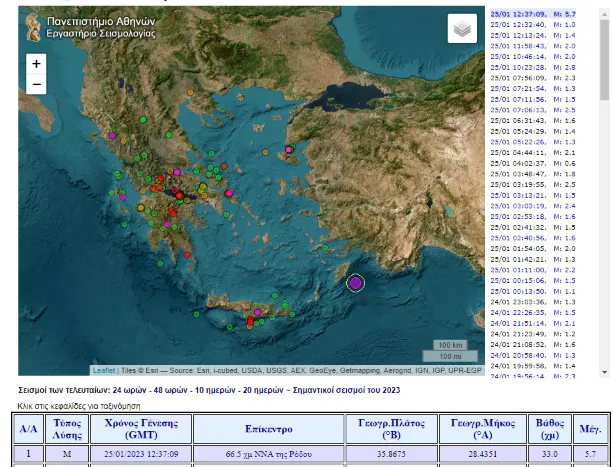This screenshot has height=467, width=613.
Task: Select list entry 25/01 05:24:29 M: 1.4
Action: click(x=533, y=131)
